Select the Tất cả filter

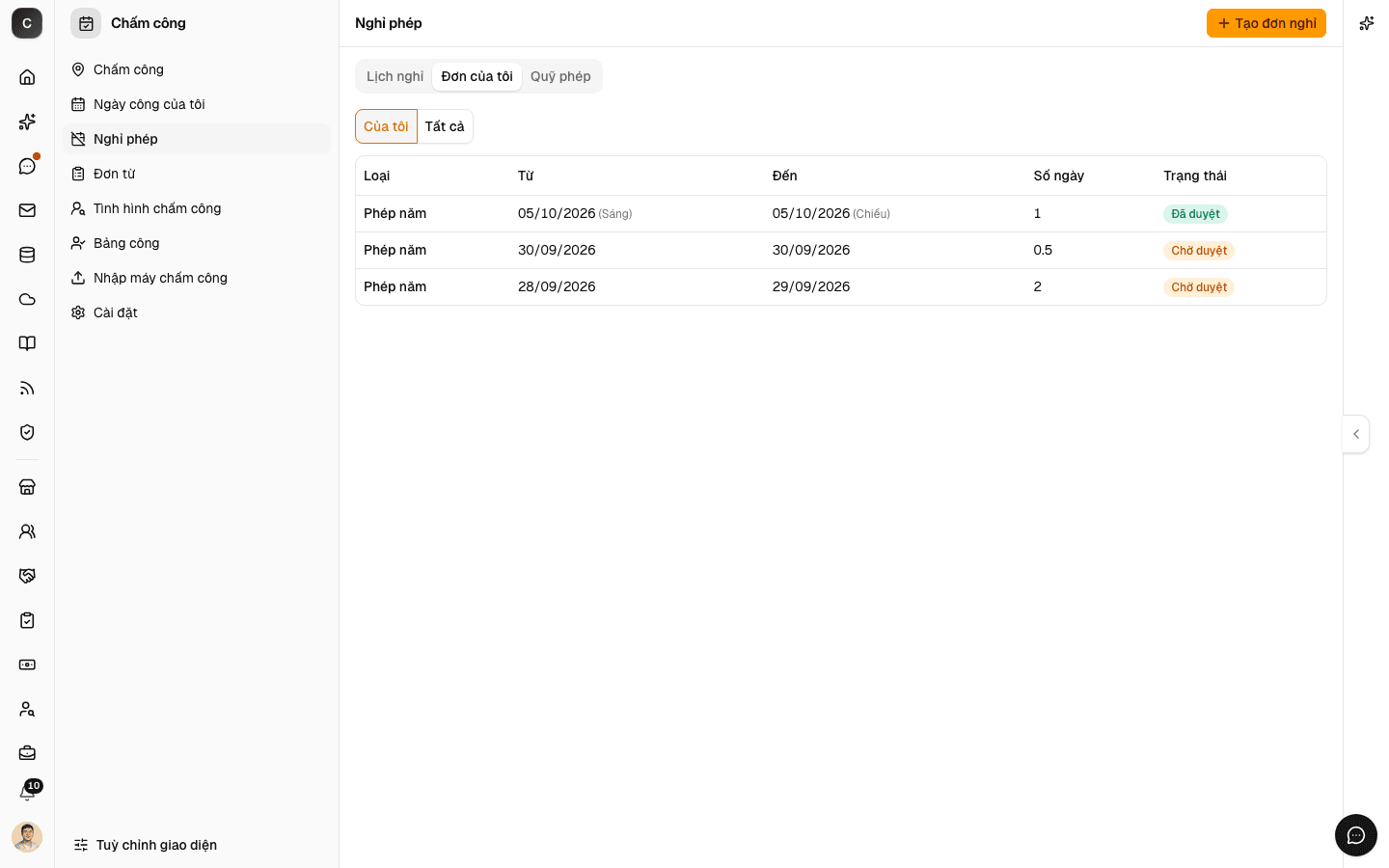445,126
